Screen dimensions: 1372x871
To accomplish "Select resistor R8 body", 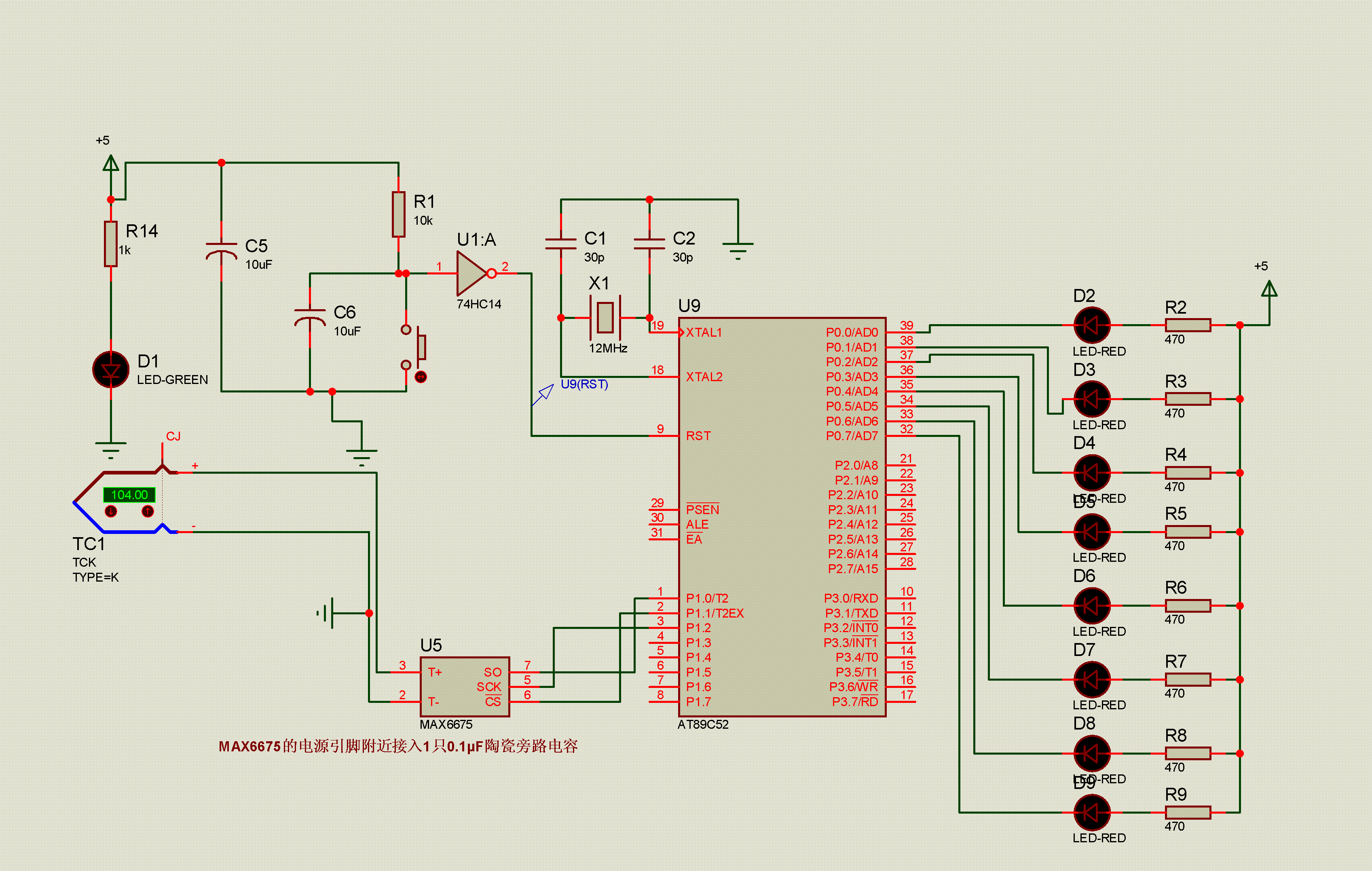I will click(x=1188, y=753).
